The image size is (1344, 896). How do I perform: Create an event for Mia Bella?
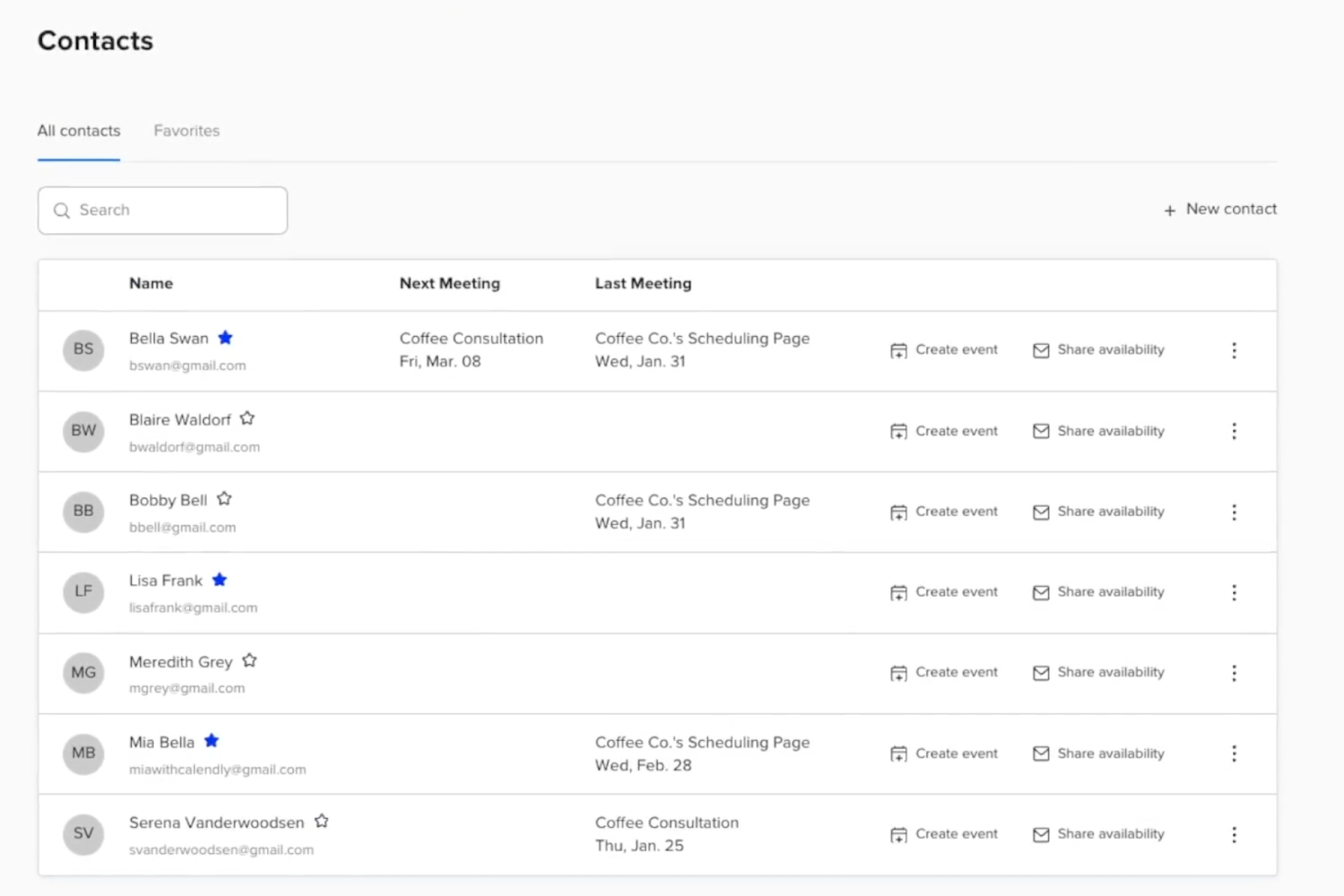(944, 753)
